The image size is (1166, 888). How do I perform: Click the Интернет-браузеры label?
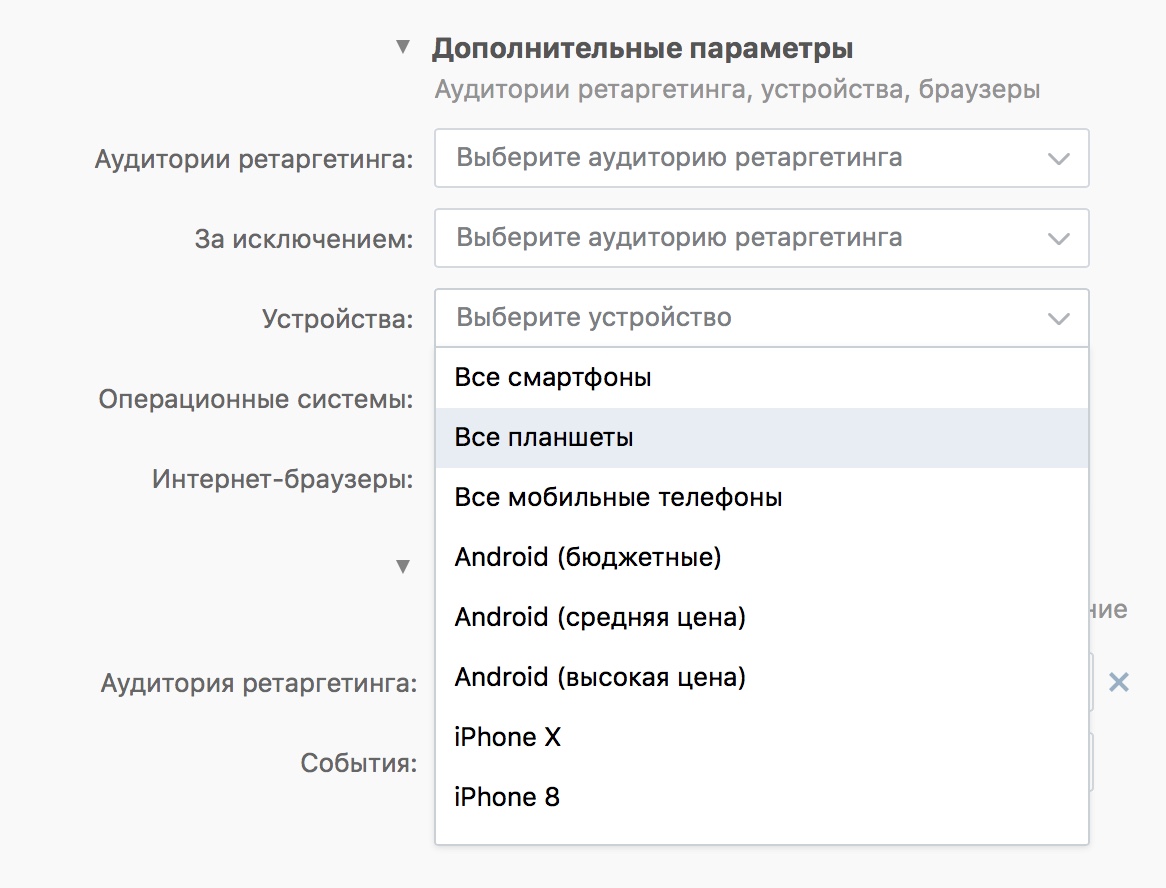(283, 480)
